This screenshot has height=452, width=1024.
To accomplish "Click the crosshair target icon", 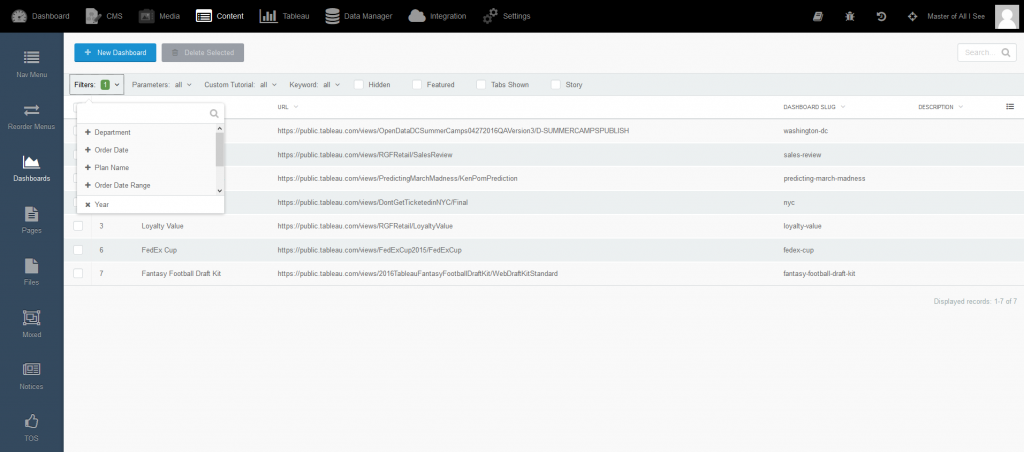I will (x=912, y=16).
